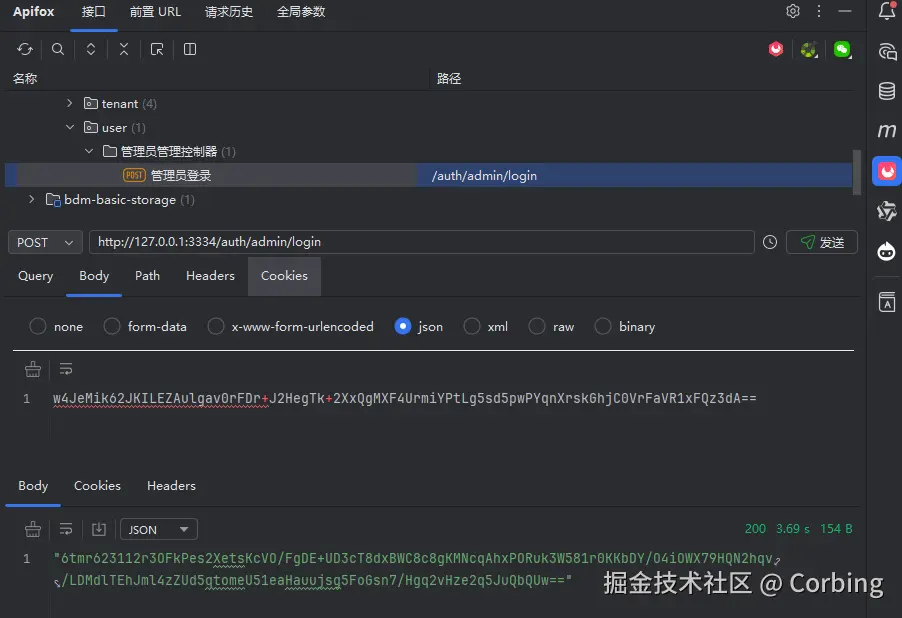The height and width of the screenshot is (618, 902).
Task: Open the notifications bell in the sidebar
Action: 887,11
